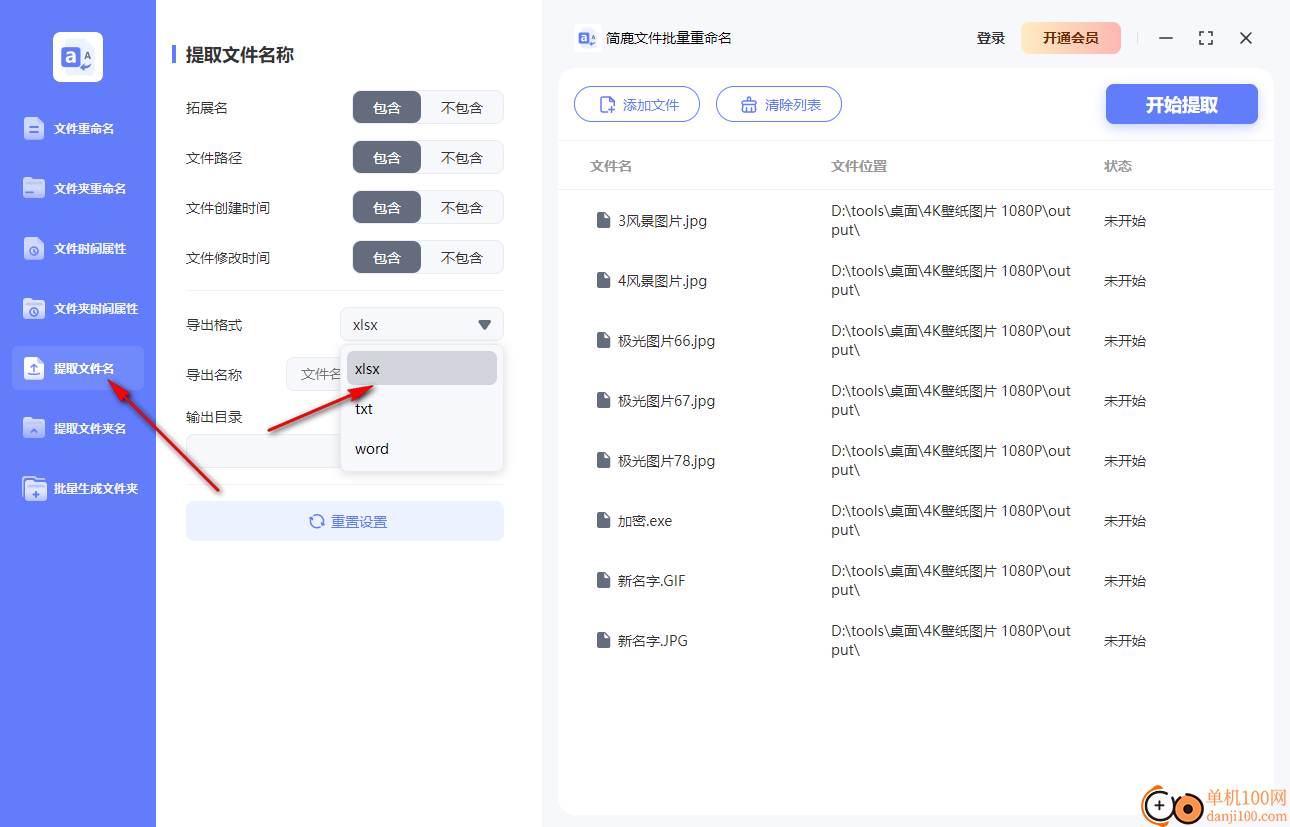Click the 文件时间属性 clock icon
The width and height of the screenshot is (1290, 827).
click(34, 248)
